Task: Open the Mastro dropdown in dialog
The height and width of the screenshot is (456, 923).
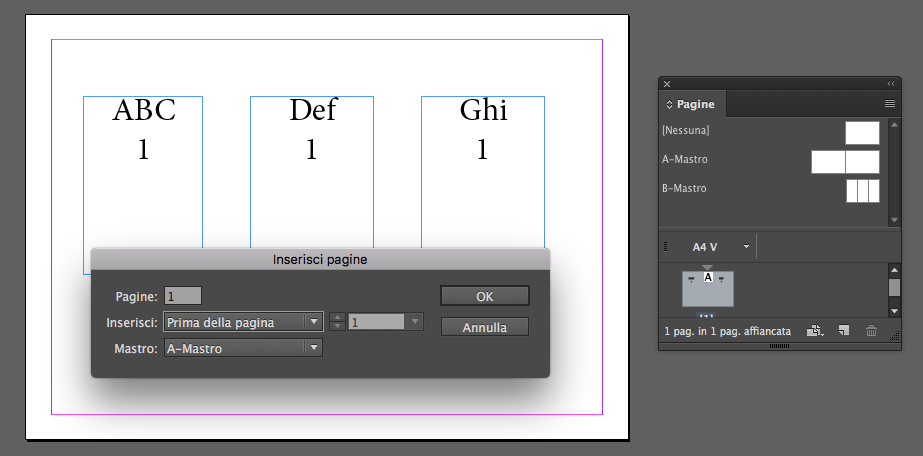Action: click(243, 348)
